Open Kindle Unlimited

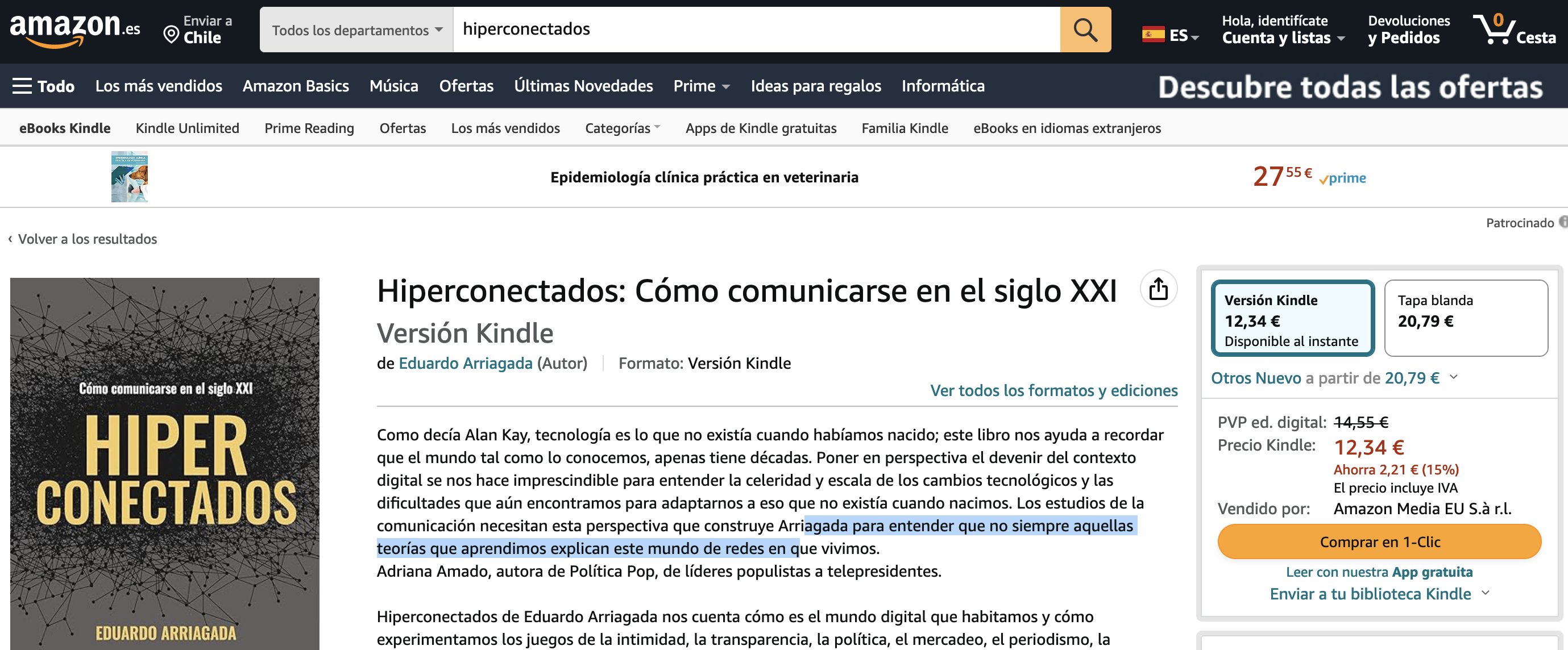pyautogui.click(x=188, y=128)
